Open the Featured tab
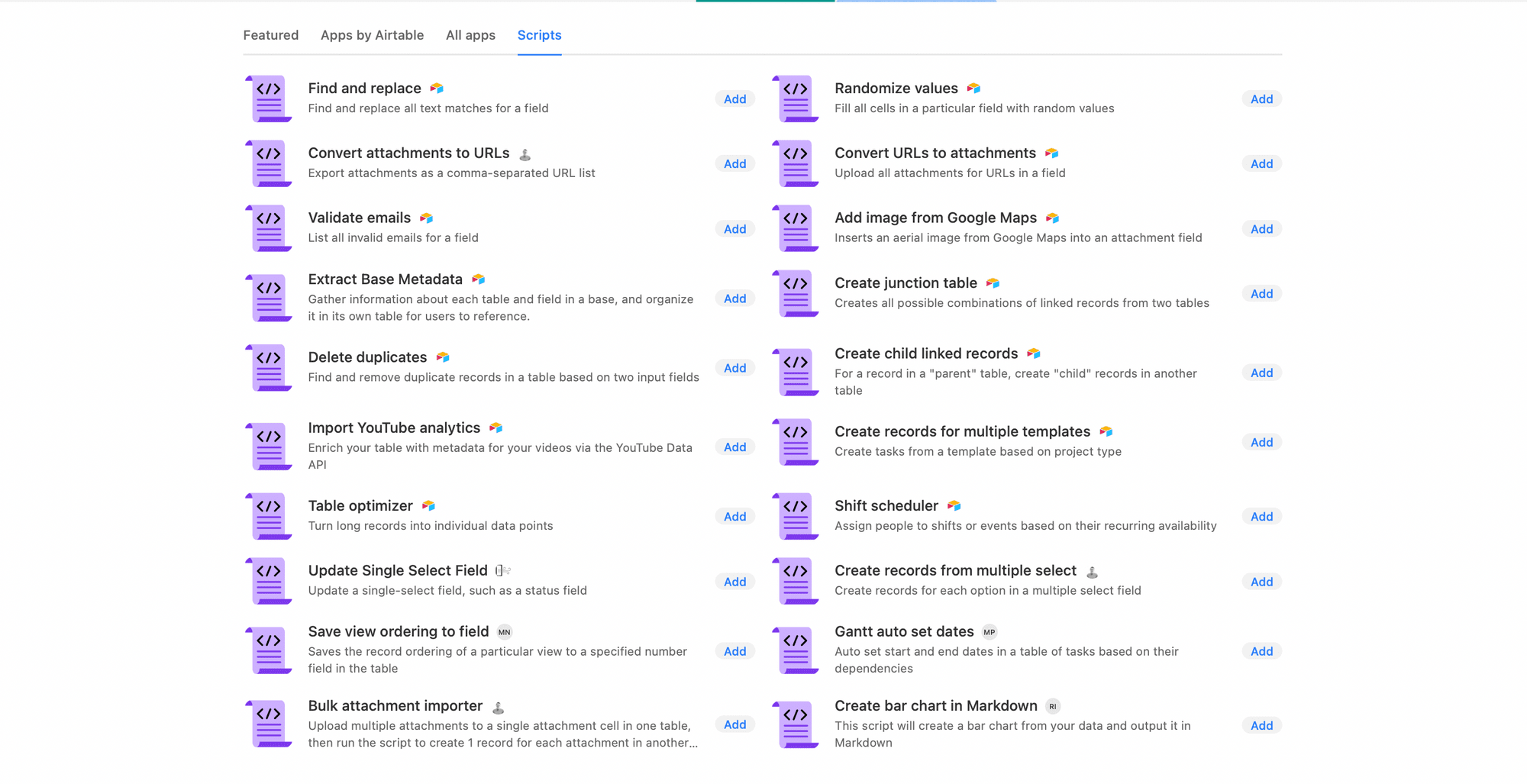1527x784 pixels. click(270, 35)
